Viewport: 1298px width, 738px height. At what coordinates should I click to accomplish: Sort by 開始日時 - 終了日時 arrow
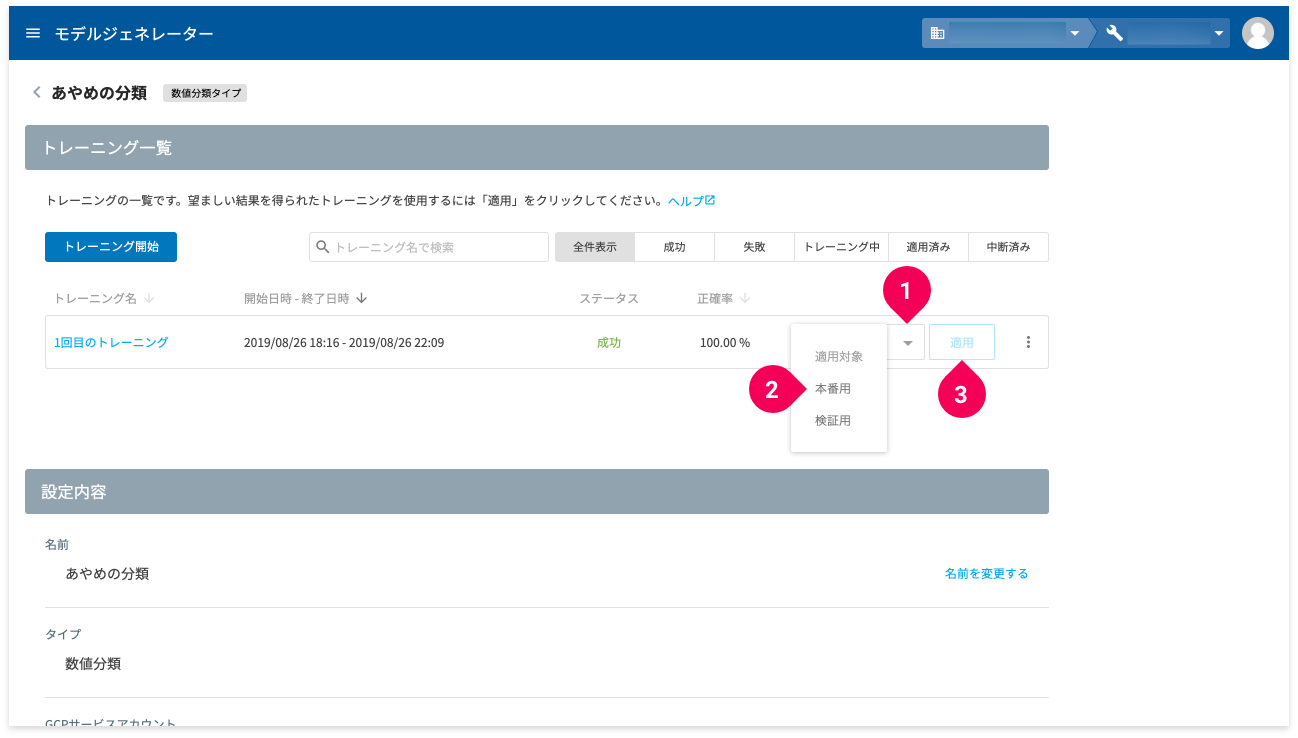click(361, 298)
